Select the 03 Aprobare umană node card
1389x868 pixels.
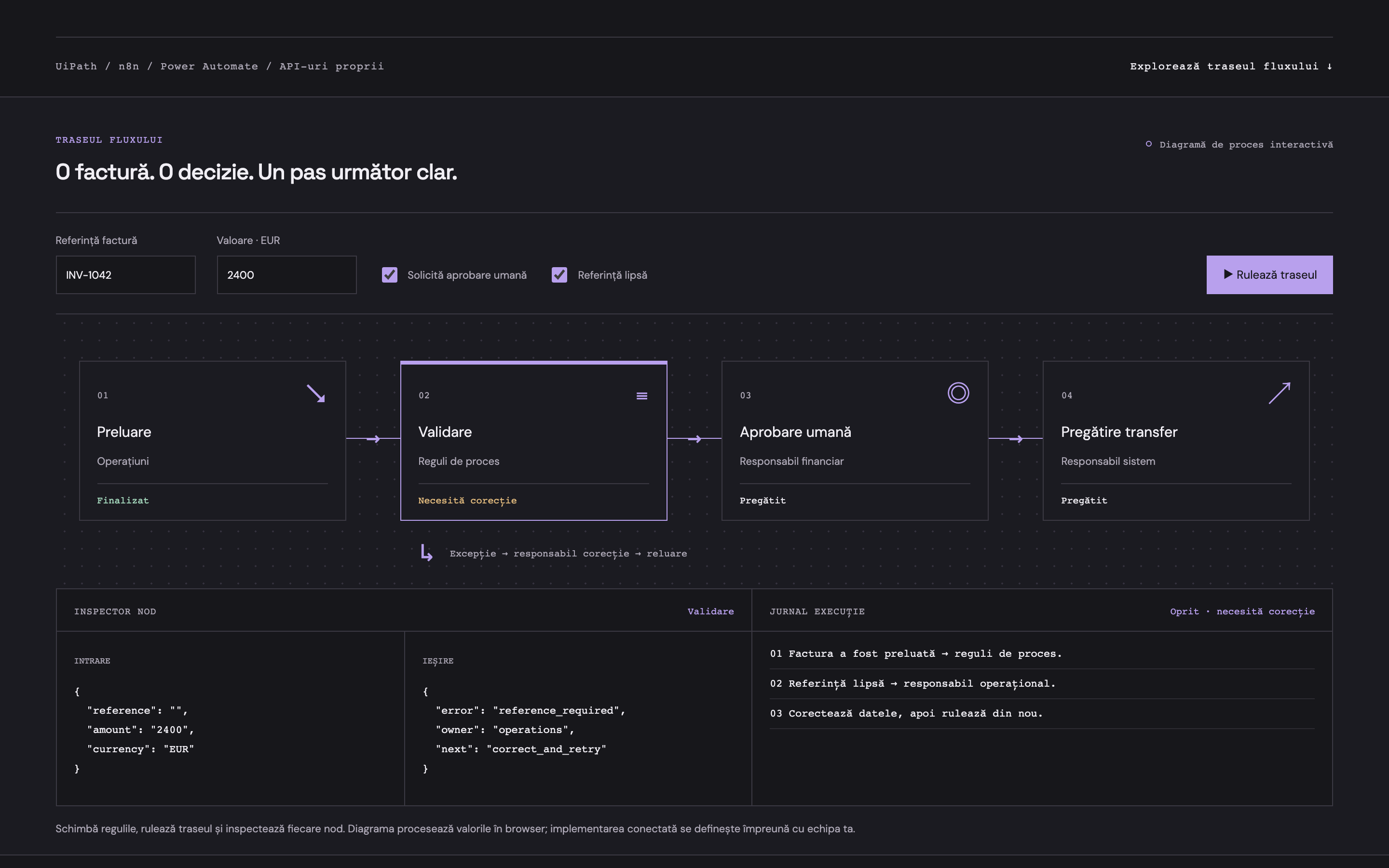click(x=855, y=441)
